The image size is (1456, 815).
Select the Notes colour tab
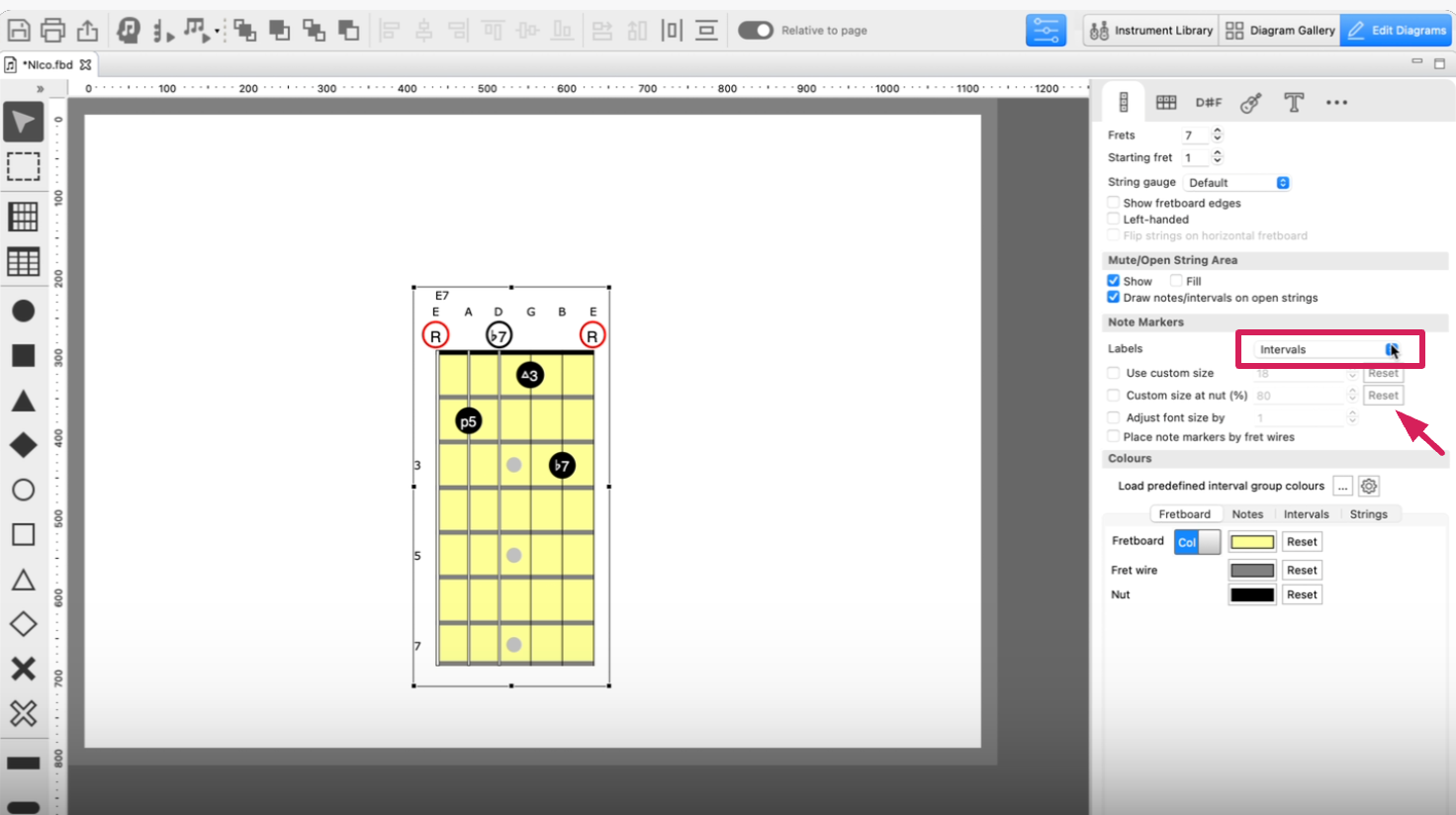click(1247, 514)
